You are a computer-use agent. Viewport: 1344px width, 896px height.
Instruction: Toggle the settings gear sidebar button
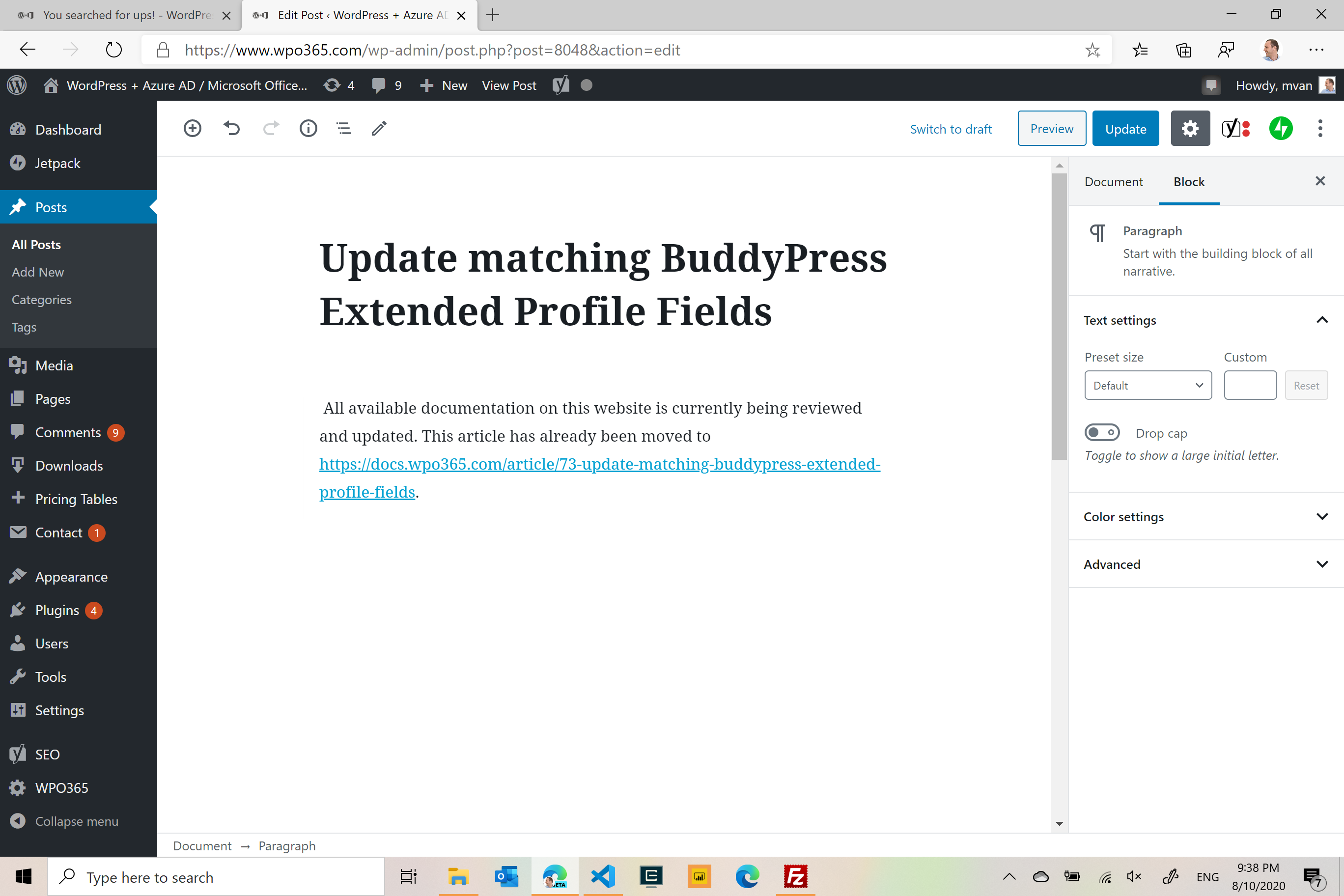(x=1190, y=129)
